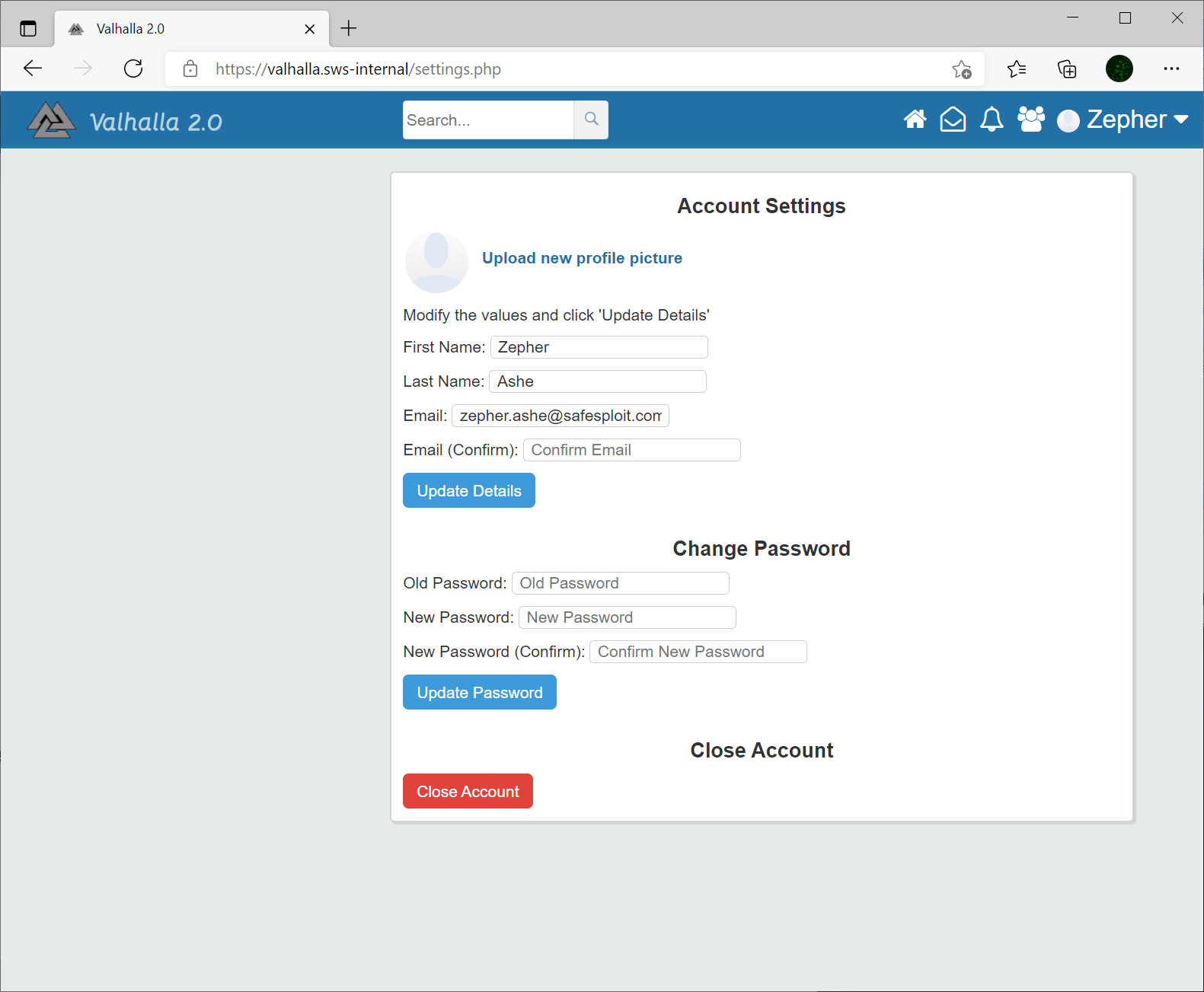
Task: Open the Favorites list icon
Action: [x=1016, y=69]
